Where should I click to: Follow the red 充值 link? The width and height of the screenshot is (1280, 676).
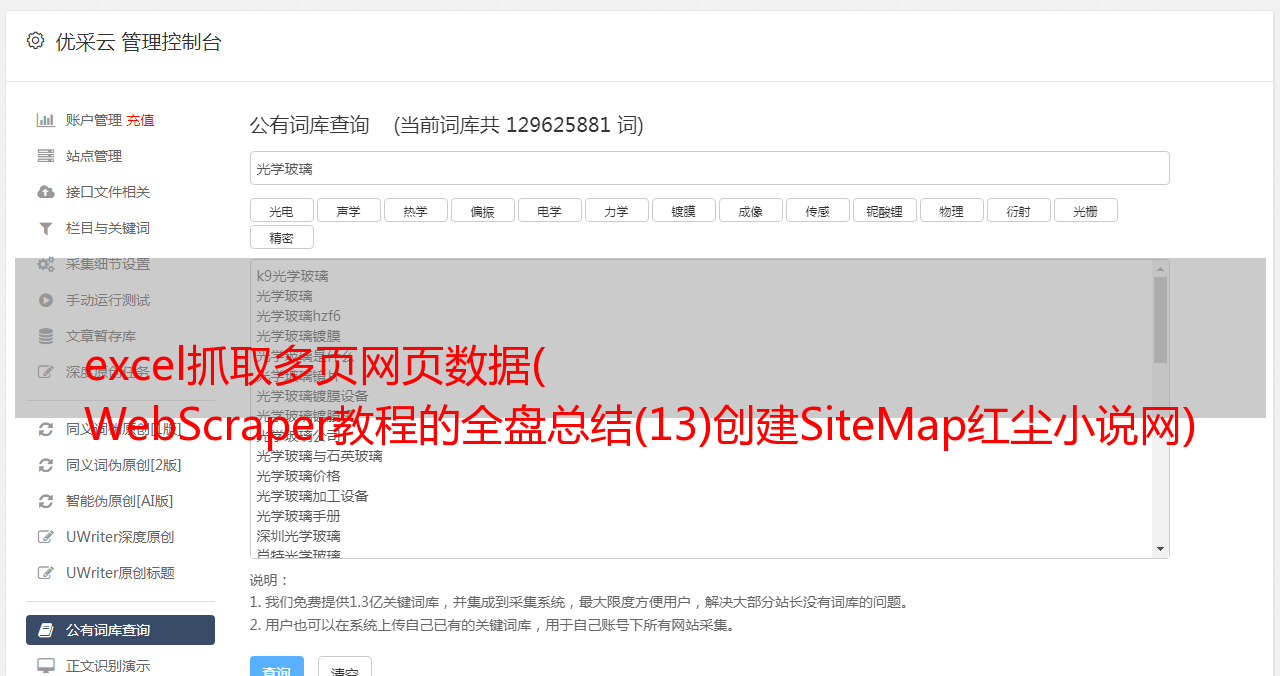point(140,120)
